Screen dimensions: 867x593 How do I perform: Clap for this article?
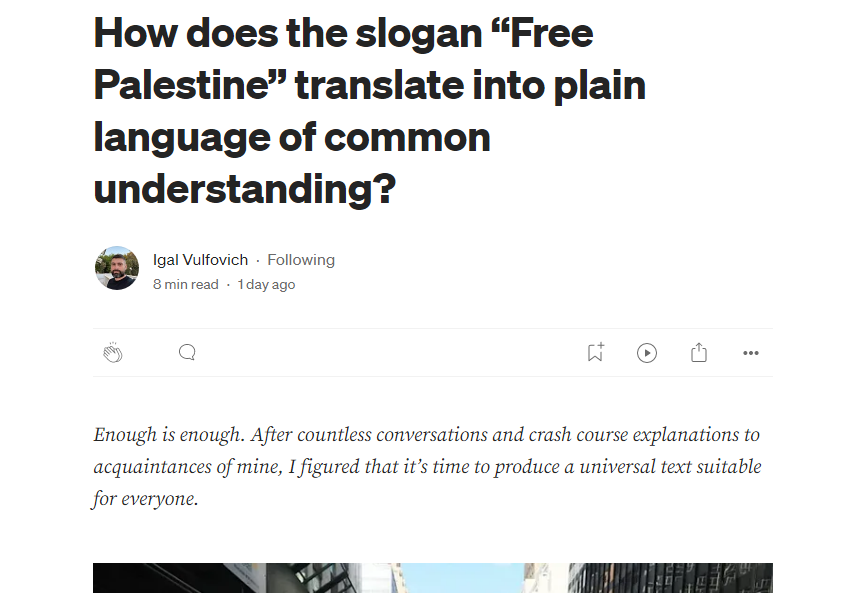click(x=113, y=352)
